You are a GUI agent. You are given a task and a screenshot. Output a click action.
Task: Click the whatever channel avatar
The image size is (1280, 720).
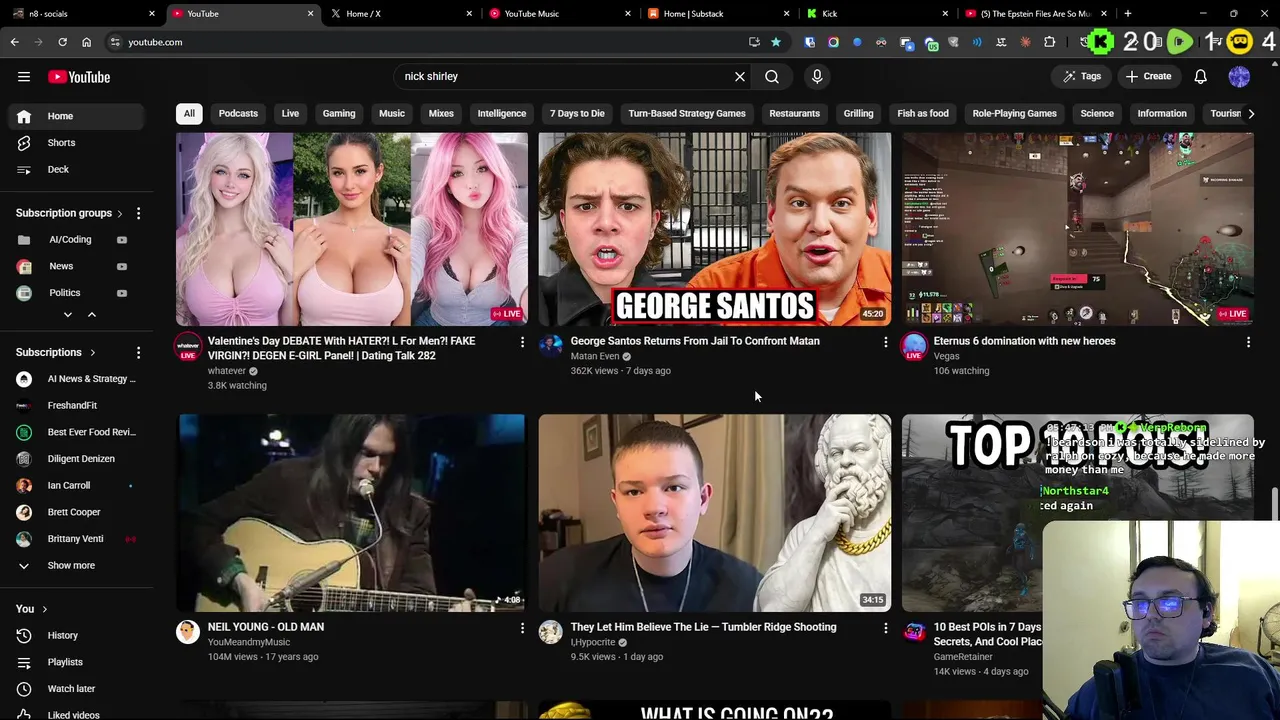pyautogui.click(x=188, y=348)
